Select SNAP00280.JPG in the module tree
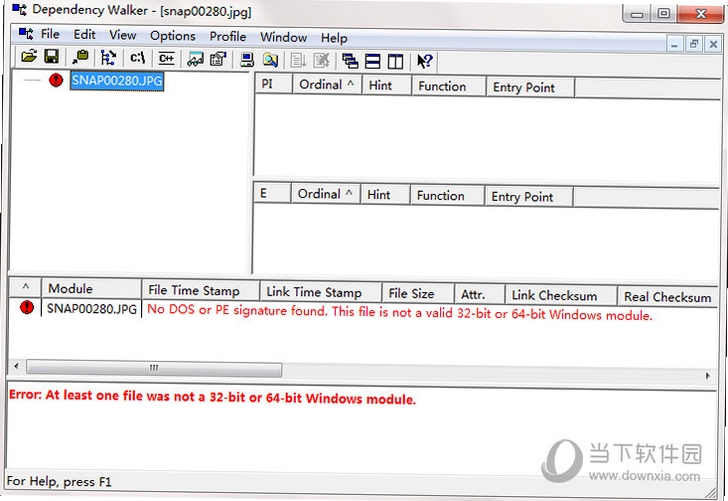The height and width of the screenshot is (501, 728). pos(117,81)
